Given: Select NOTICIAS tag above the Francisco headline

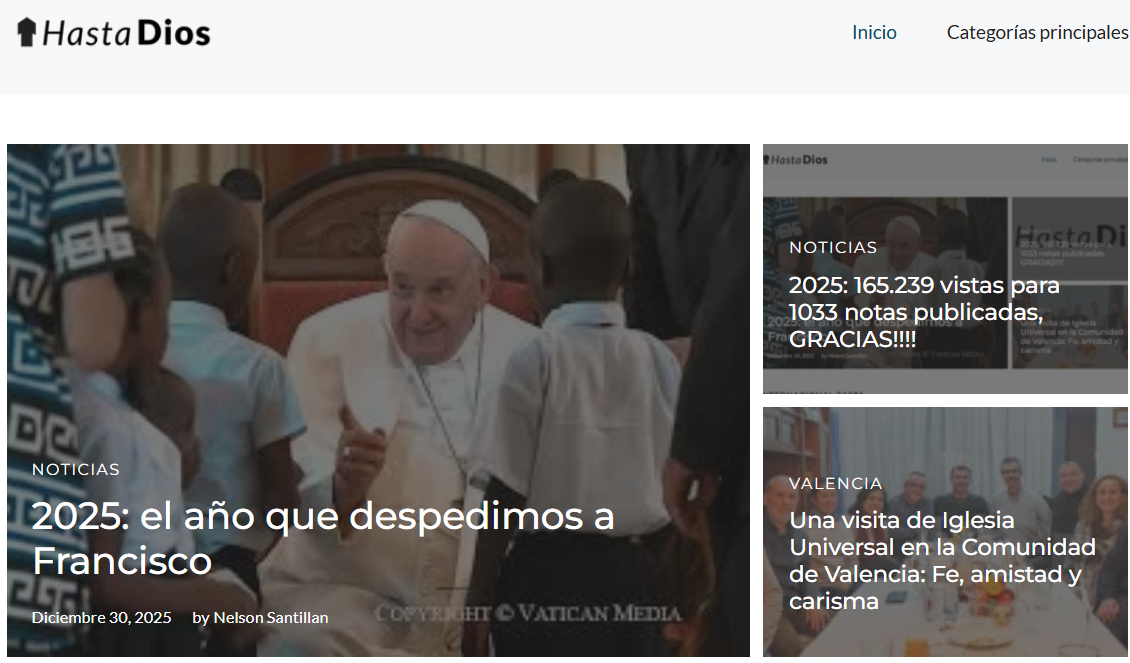Looking at the screenshot, I should click(x=76, y=469).
